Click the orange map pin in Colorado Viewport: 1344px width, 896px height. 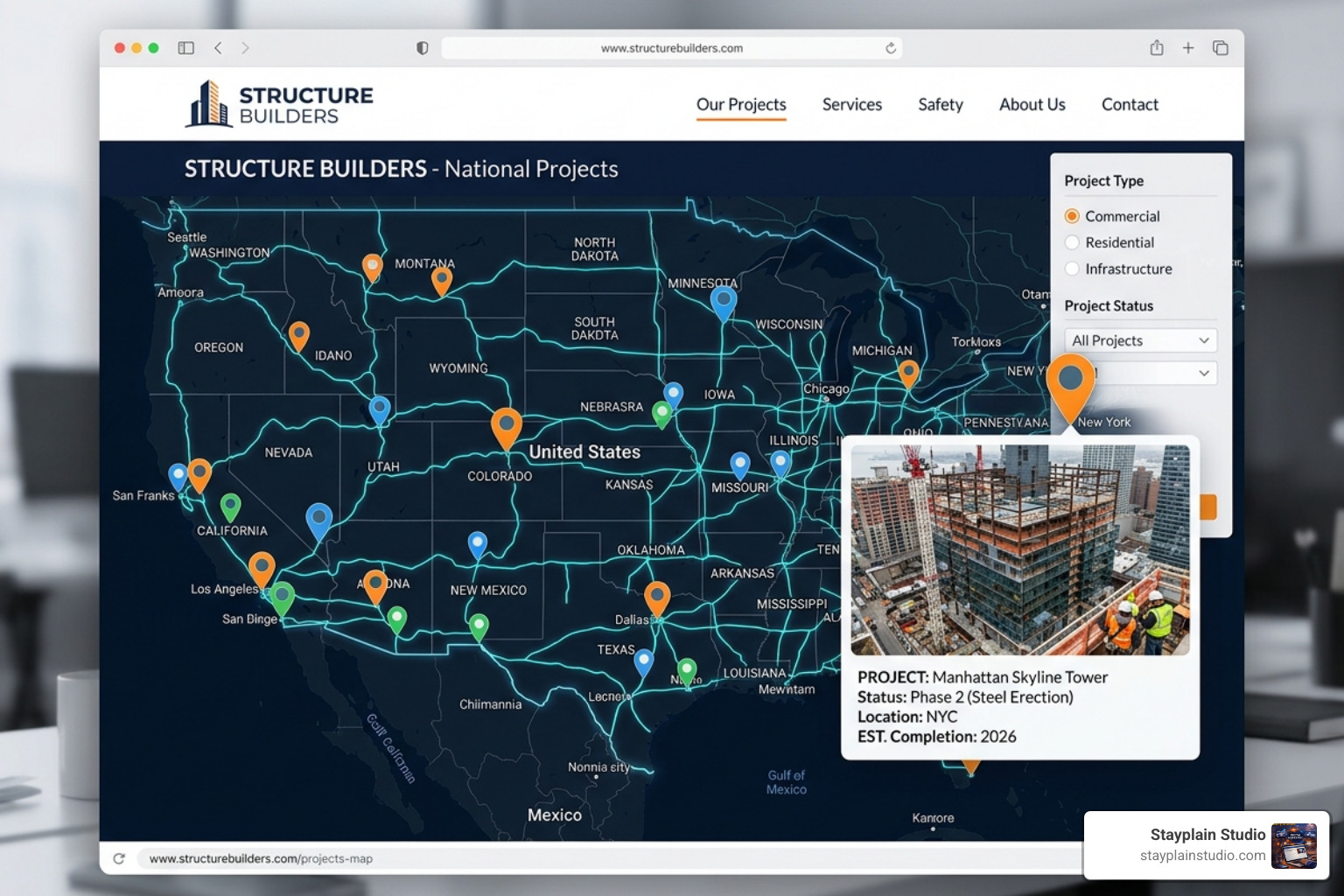[507, 429]
